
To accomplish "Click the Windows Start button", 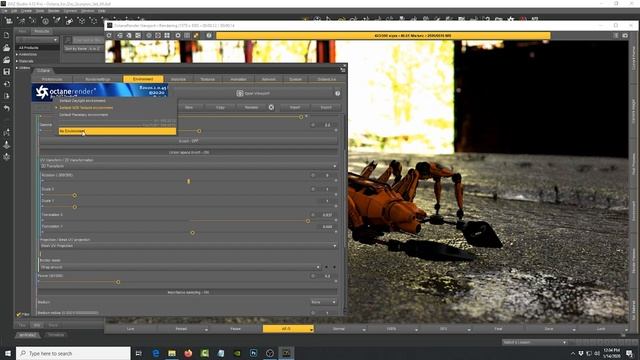I will tap(8, 353).
